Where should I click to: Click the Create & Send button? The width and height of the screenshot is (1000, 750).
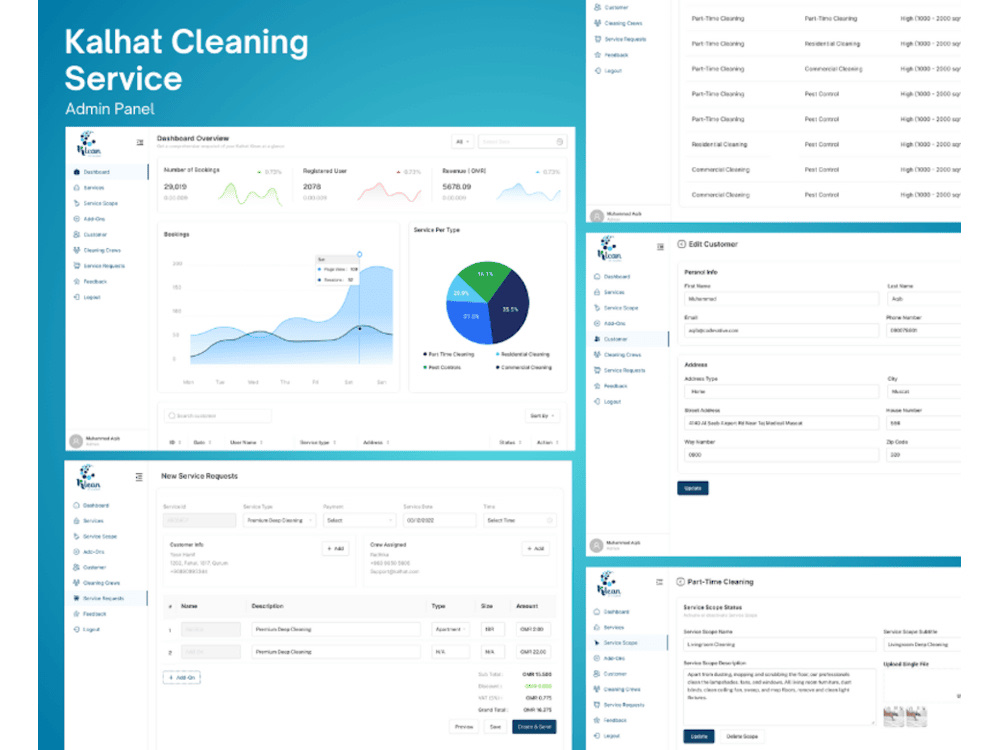[534, 726]
